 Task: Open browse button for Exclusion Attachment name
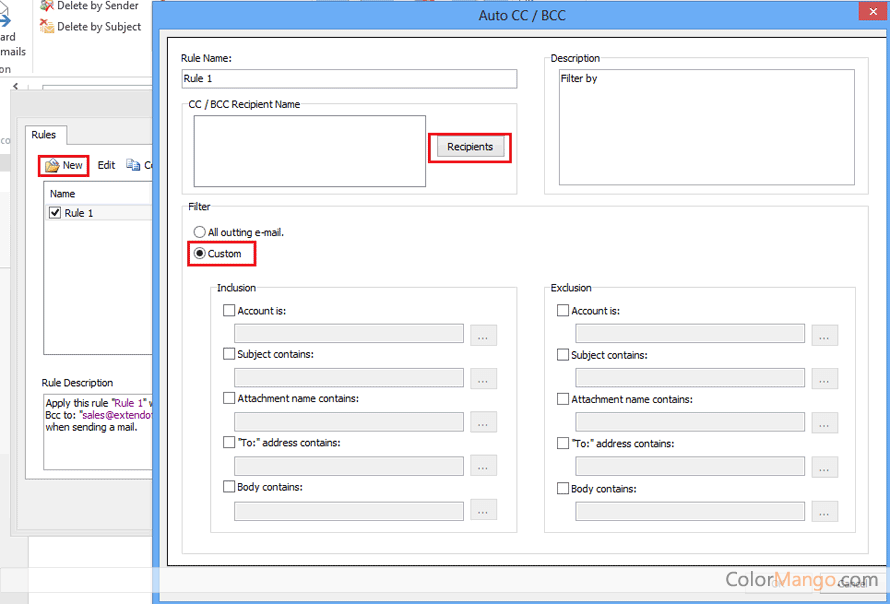pyautogui.click(x=824, y=423)
